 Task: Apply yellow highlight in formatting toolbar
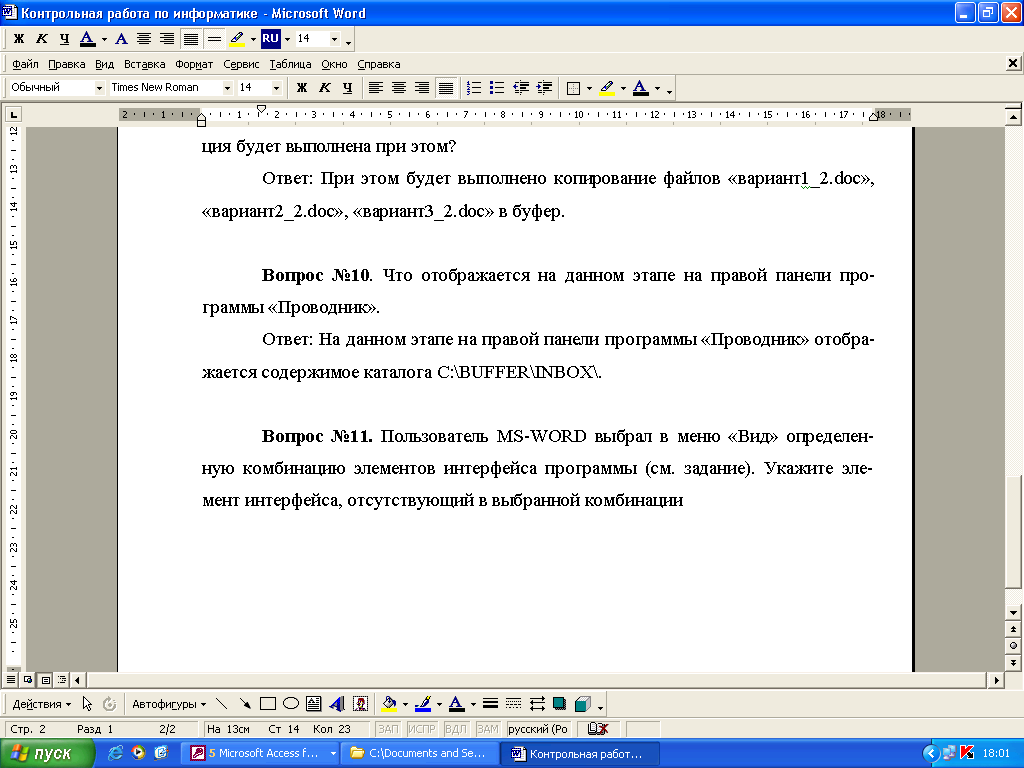pyautogui.click(x=607, y=88)
